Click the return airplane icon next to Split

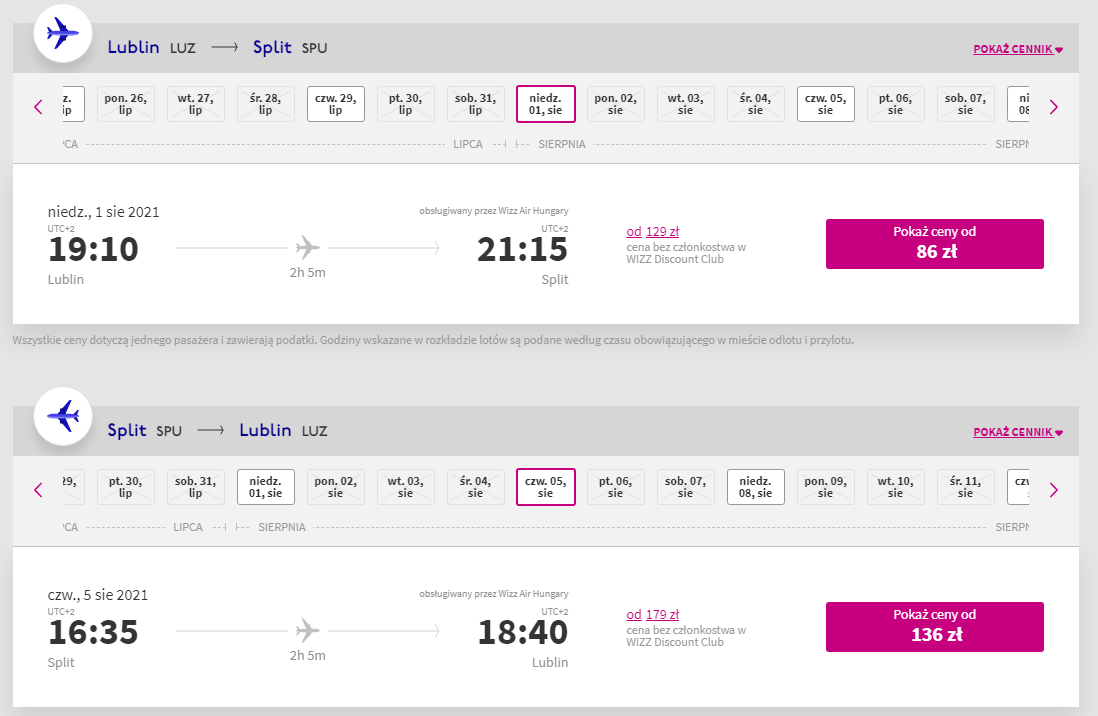[x=63, y=416]
